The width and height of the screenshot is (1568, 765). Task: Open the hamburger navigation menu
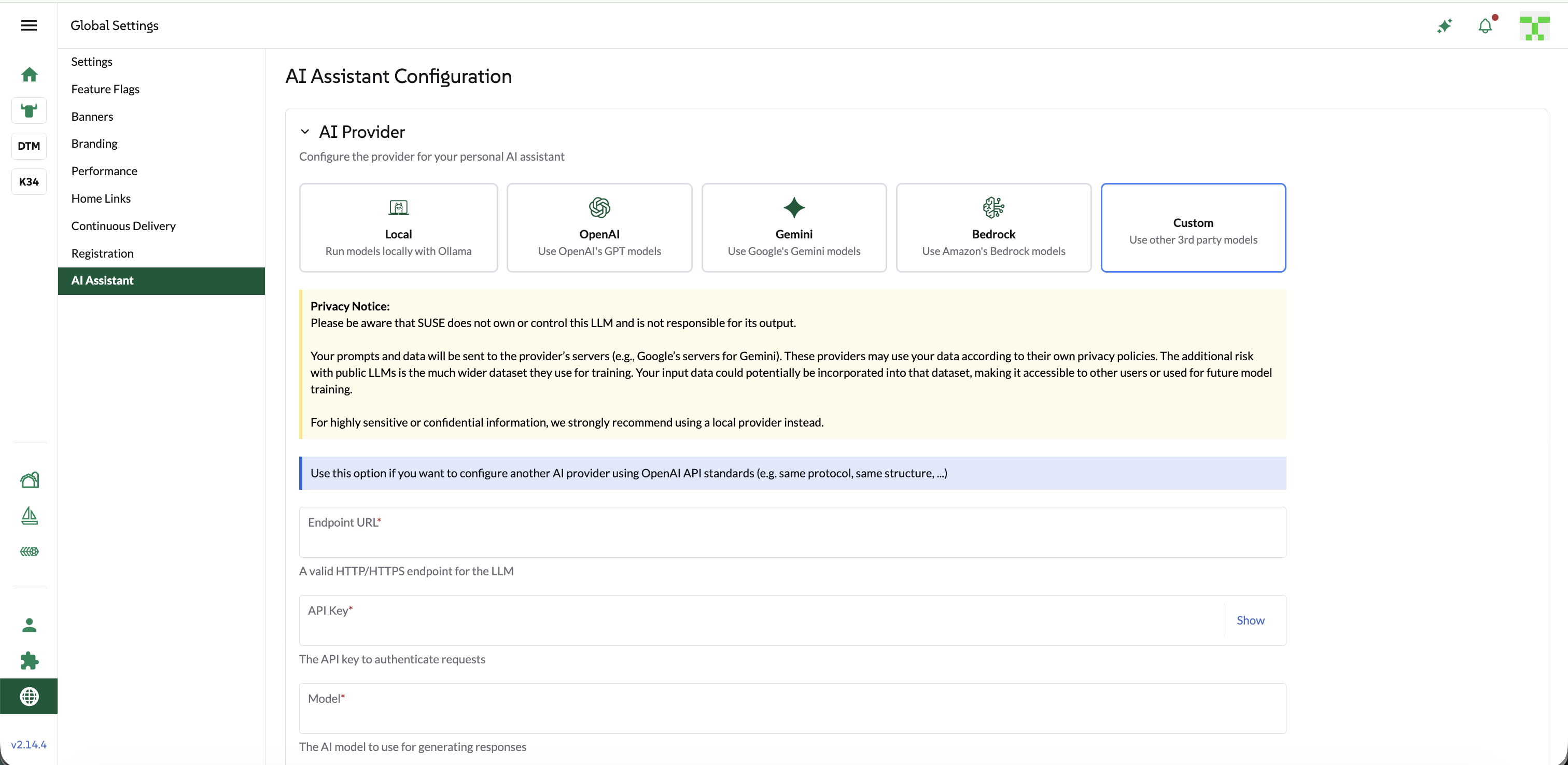[29, 25]
